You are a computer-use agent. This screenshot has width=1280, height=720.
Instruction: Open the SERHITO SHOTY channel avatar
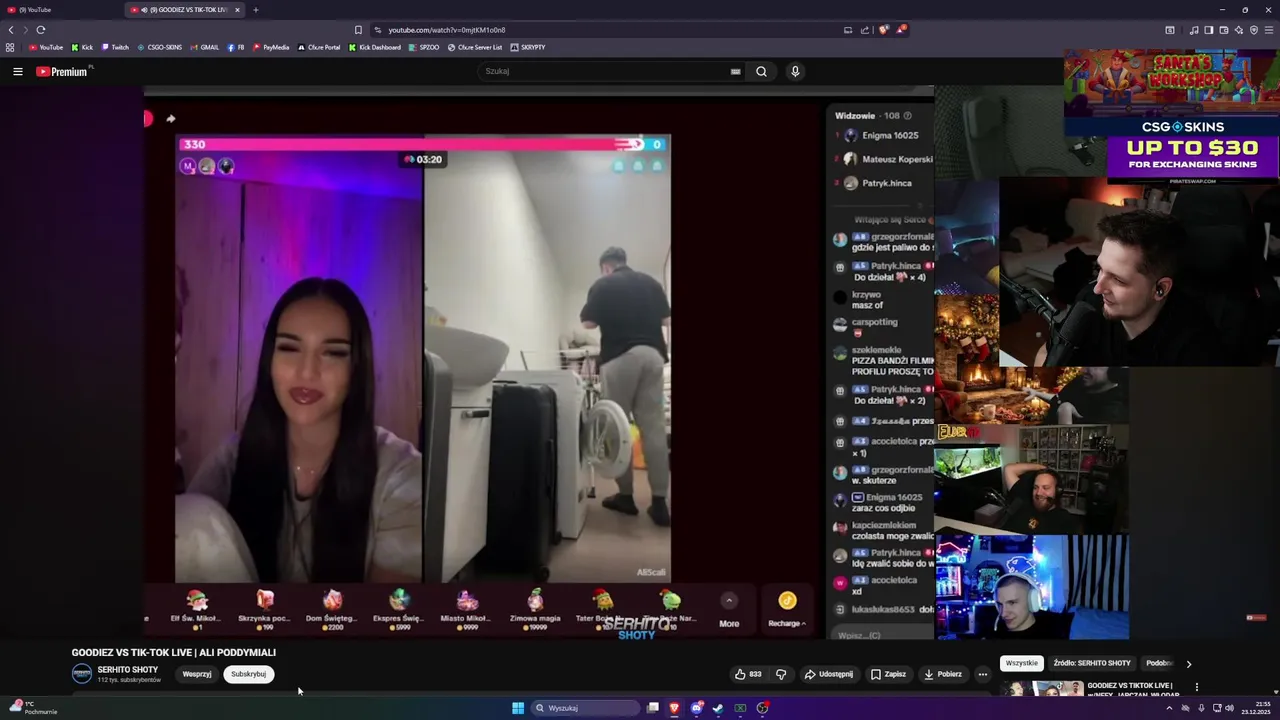tap(82, 674)
